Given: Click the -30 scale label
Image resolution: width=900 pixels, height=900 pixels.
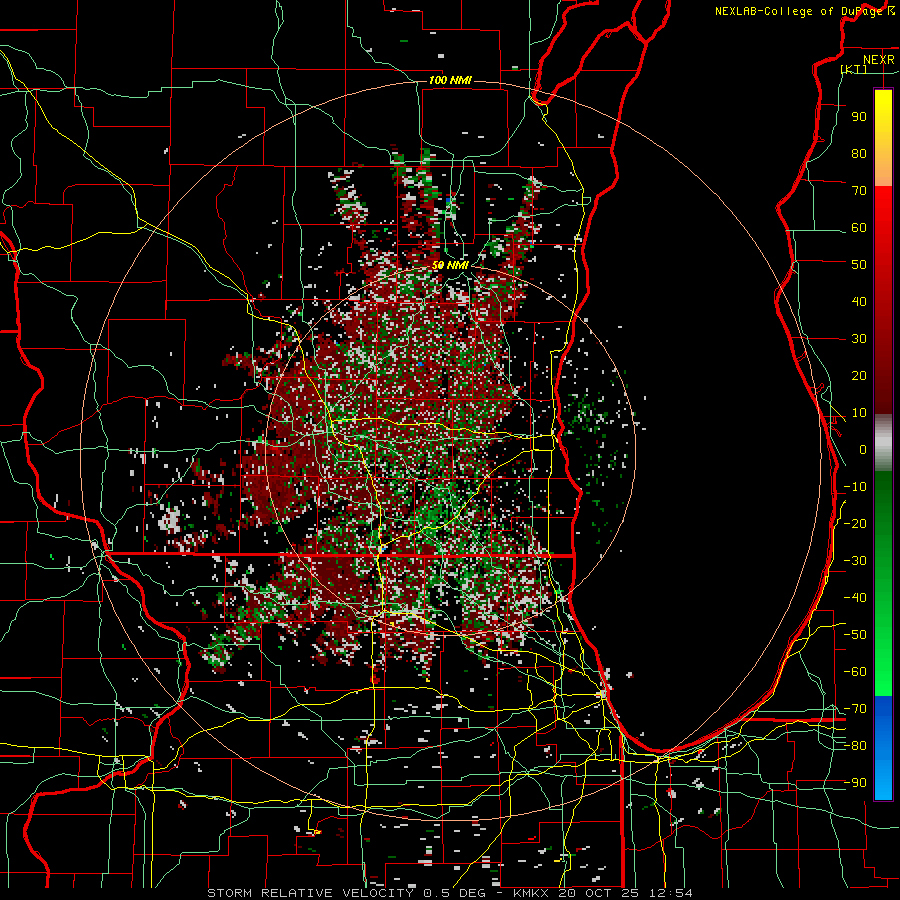Looking at the screenshot, I should click(x=855, y=561).
